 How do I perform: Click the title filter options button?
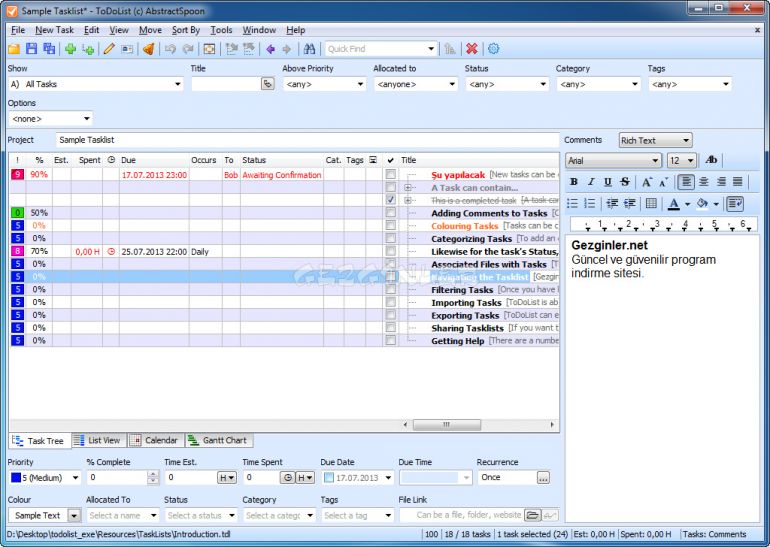(x=268, y=84)
